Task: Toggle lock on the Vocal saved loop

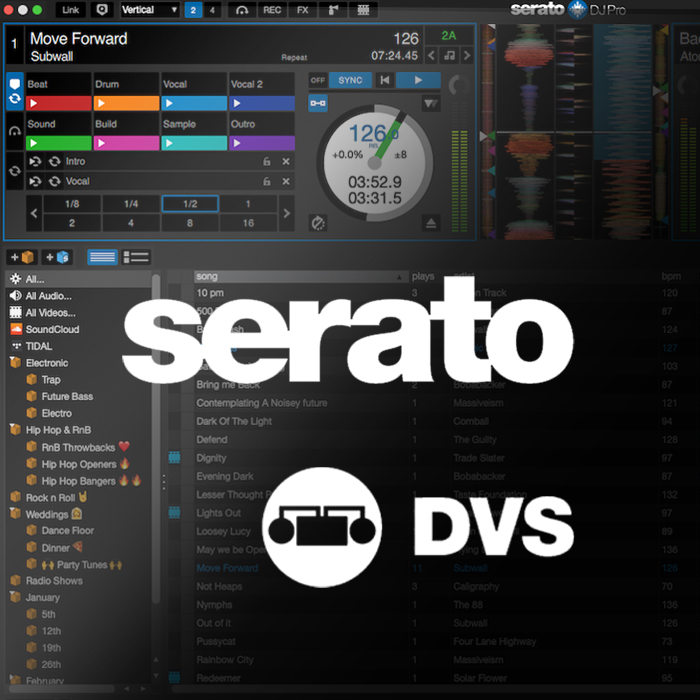Action: [x=266, y=182]
